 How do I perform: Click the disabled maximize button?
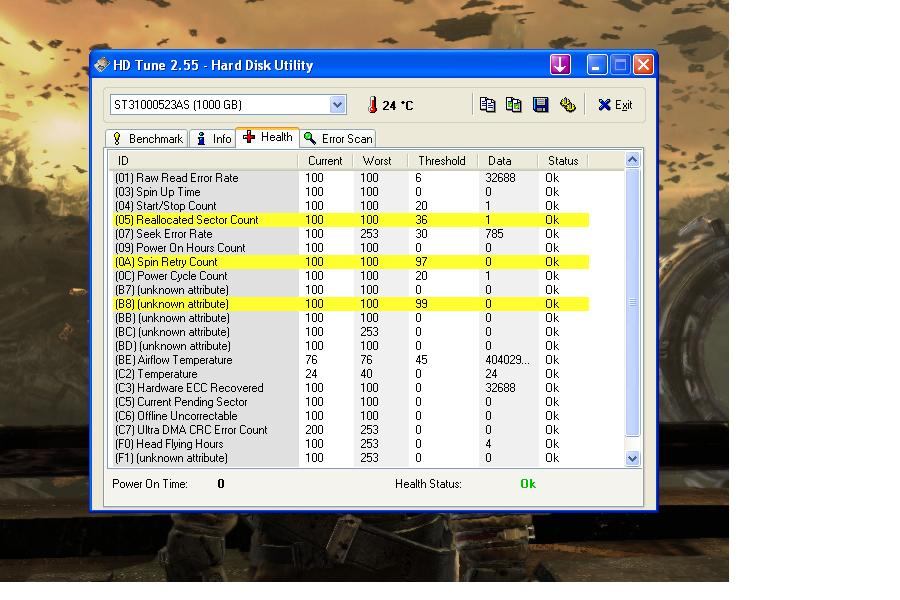click(x=620, y=64)
